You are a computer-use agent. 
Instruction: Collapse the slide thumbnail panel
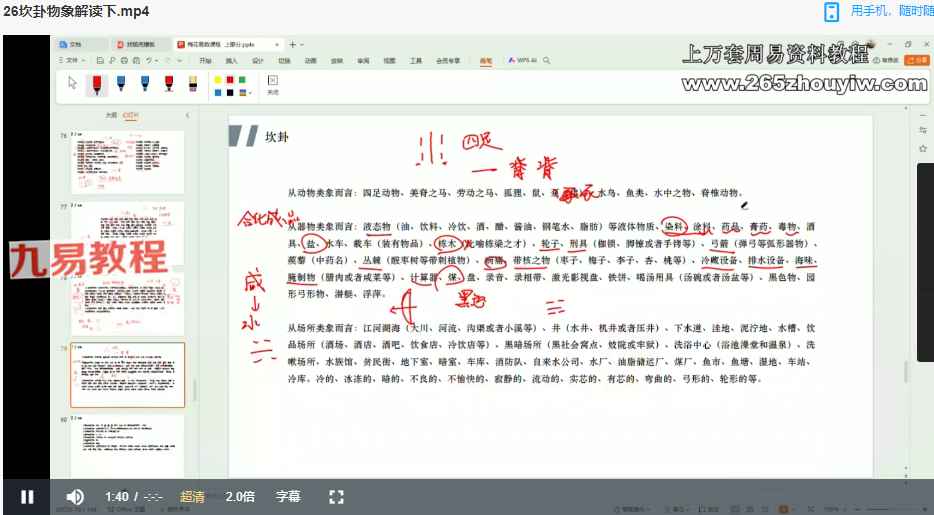[188, 116]
